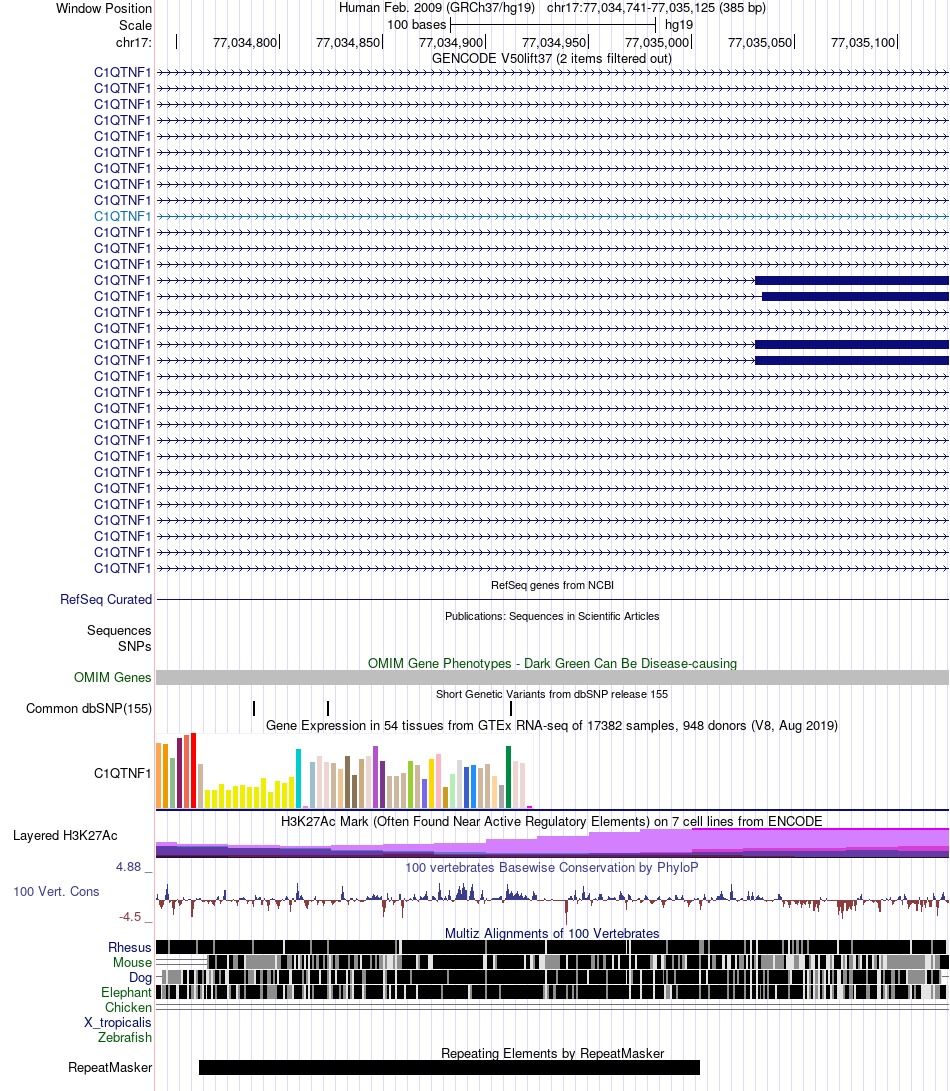The width and height of the screenshot is (950, 1091).
Task: Click the X_tropicalis alignment label
Action: tap(118, 1022)
